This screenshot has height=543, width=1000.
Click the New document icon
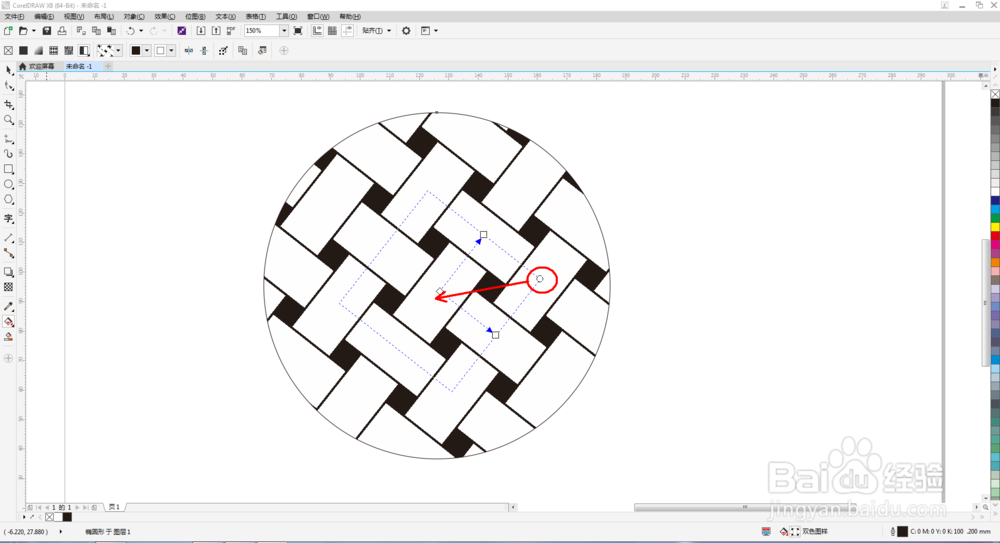tap(8, 31)
